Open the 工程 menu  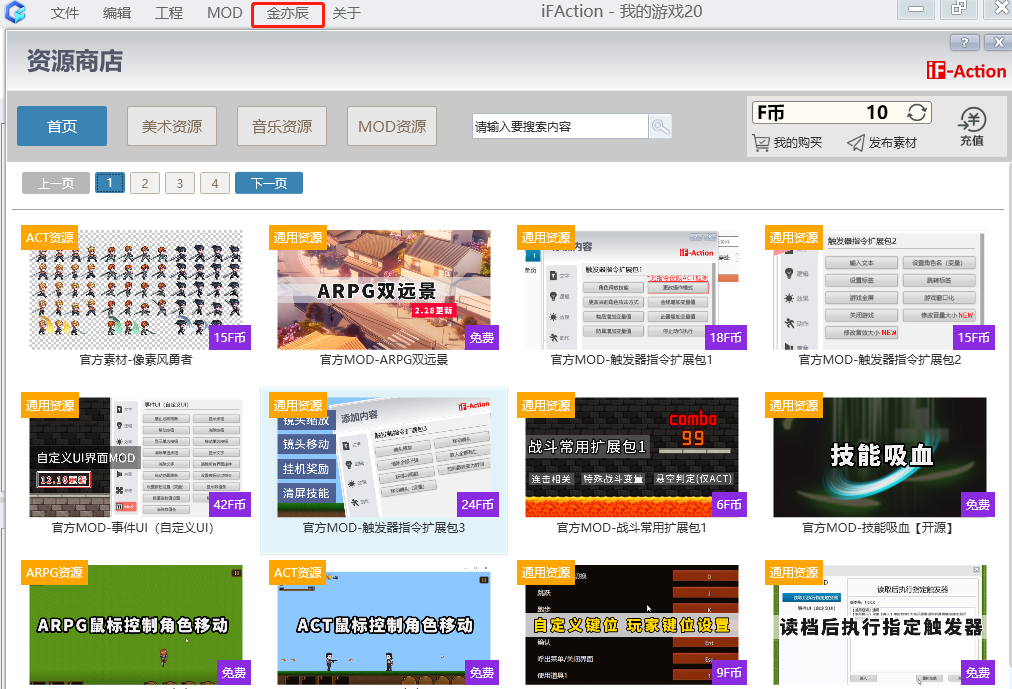(169, 13)
